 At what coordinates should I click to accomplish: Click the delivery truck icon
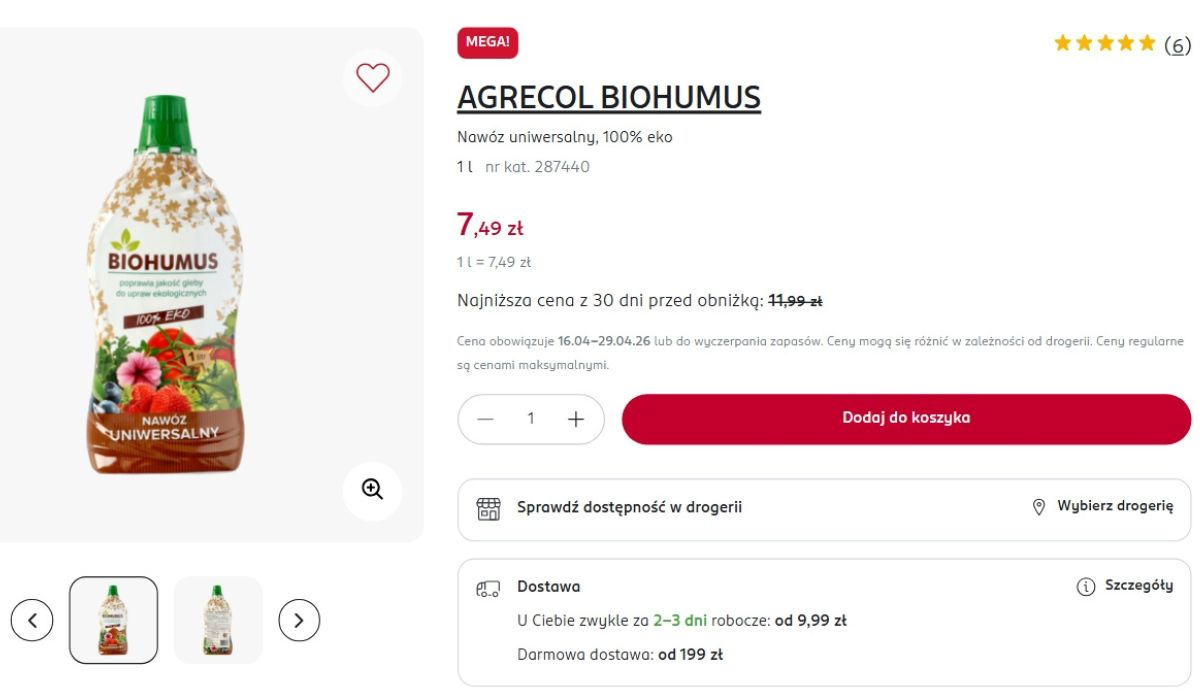tap(488, 588)
